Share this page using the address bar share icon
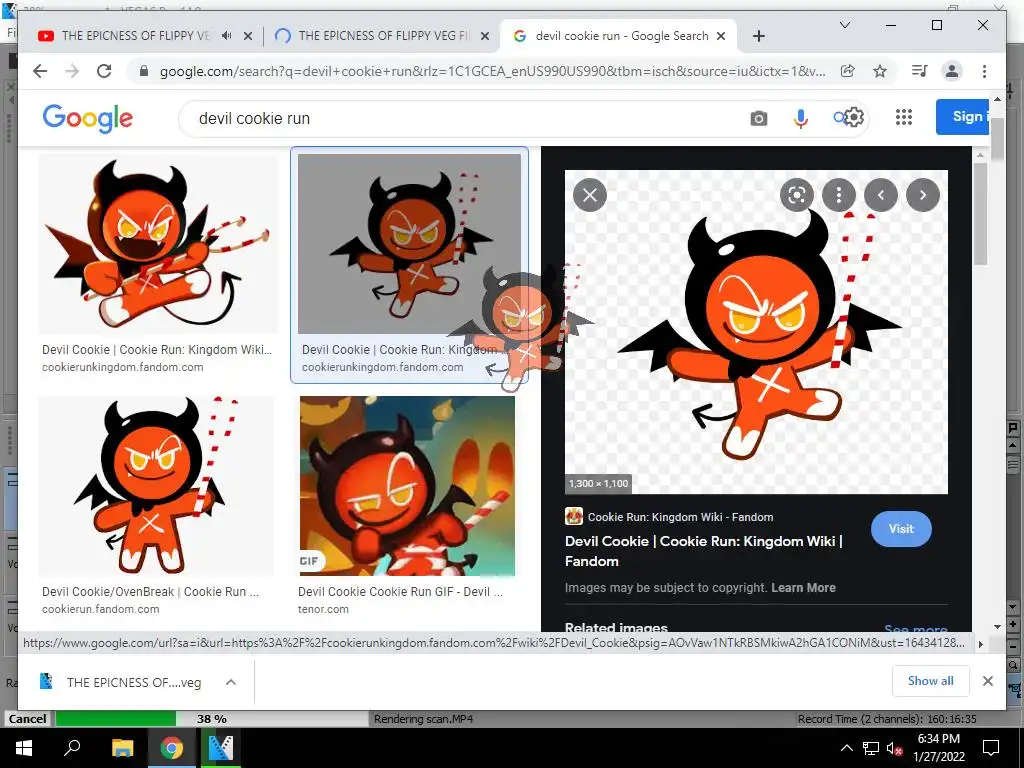The image size is (1024, 768). coord(848,71)
